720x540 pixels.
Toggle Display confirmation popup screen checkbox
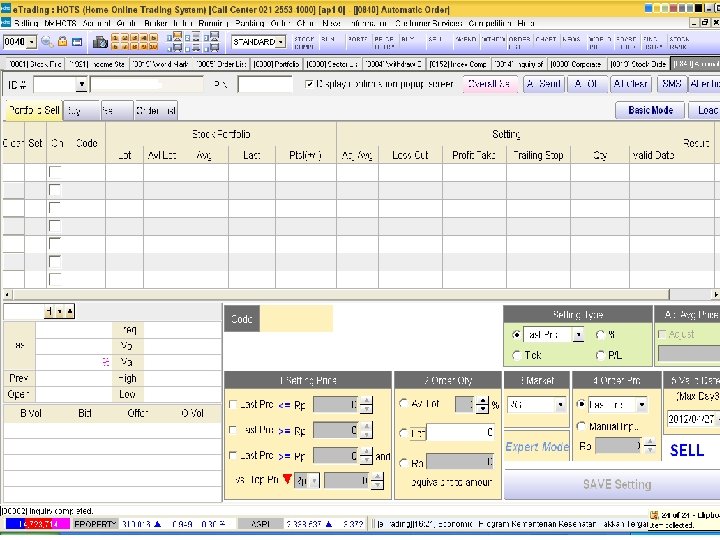309,84
